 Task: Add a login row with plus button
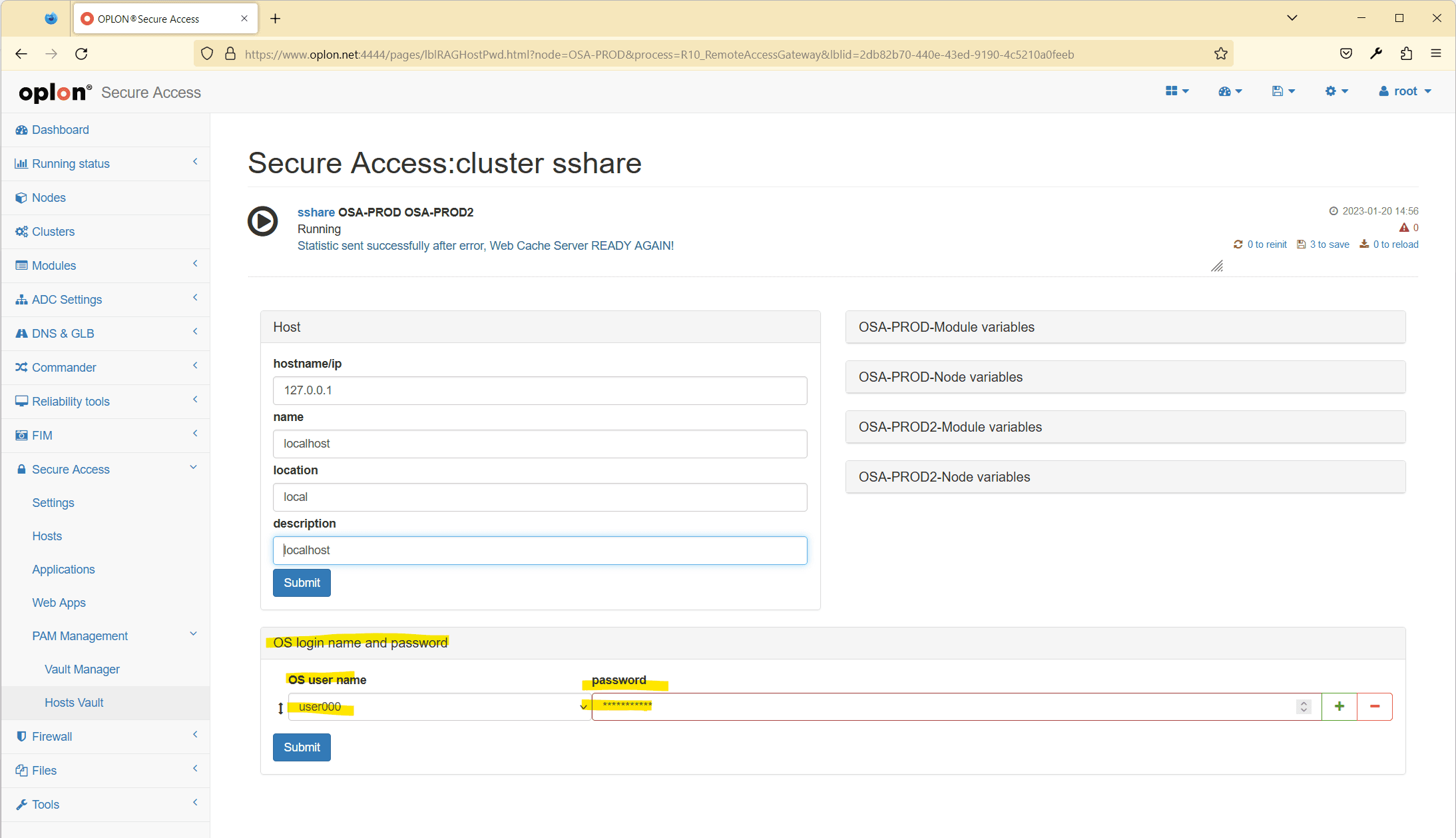tap(1339, 707)
